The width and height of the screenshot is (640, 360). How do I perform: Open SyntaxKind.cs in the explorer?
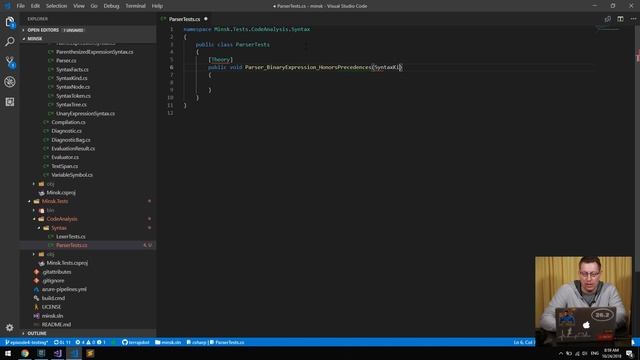(x=71, y=78)
